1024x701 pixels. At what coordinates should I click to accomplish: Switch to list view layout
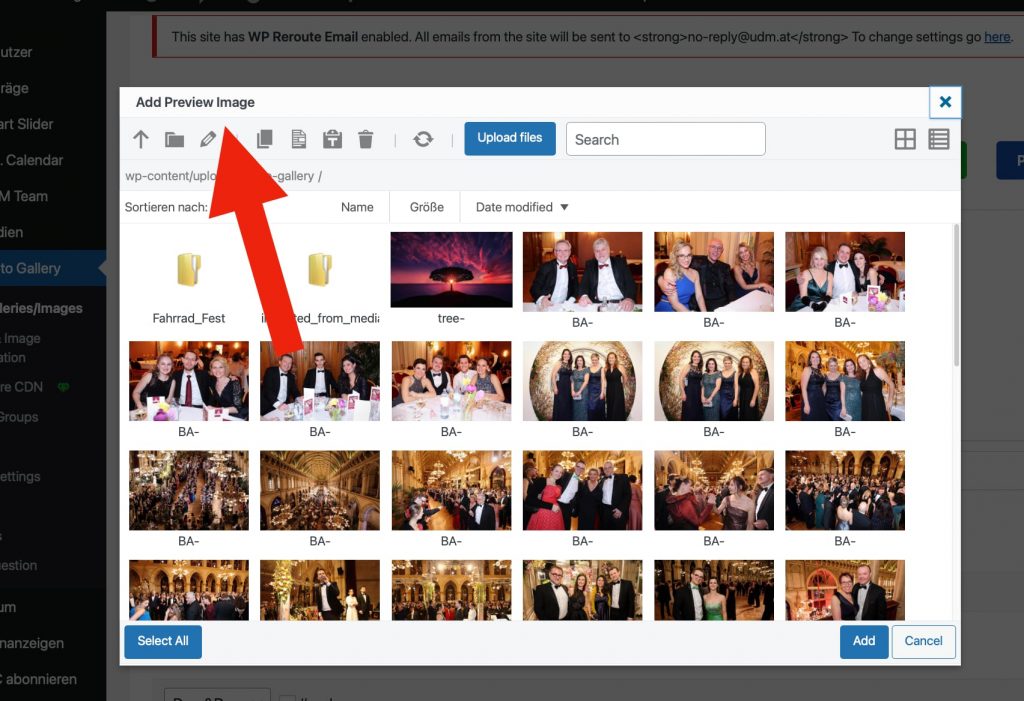pyautogui.click(x=938, y=140)
